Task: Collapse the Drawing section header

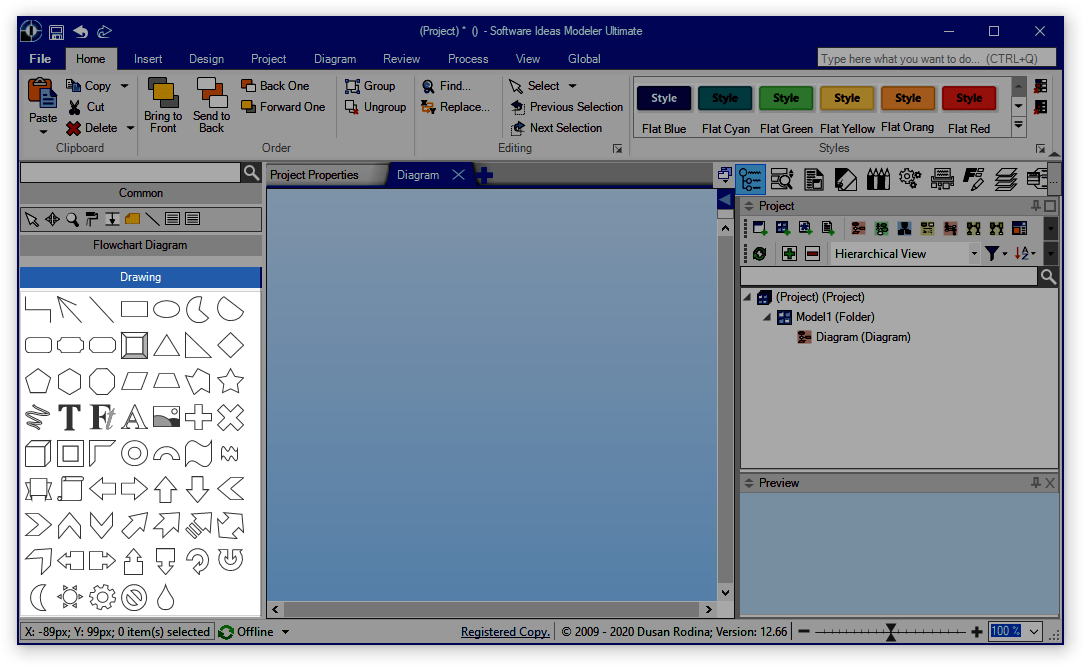Action: click(x=141, y=276)
